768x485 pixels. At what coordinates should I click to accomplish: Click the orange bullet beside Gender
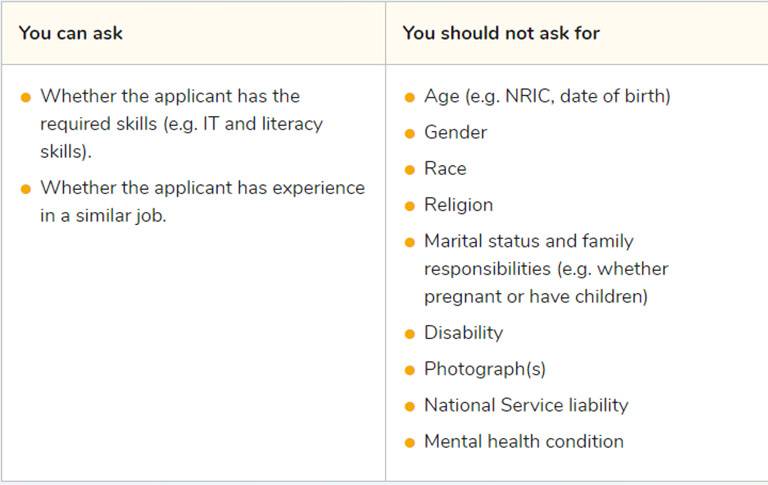click(x=410, y=134)
